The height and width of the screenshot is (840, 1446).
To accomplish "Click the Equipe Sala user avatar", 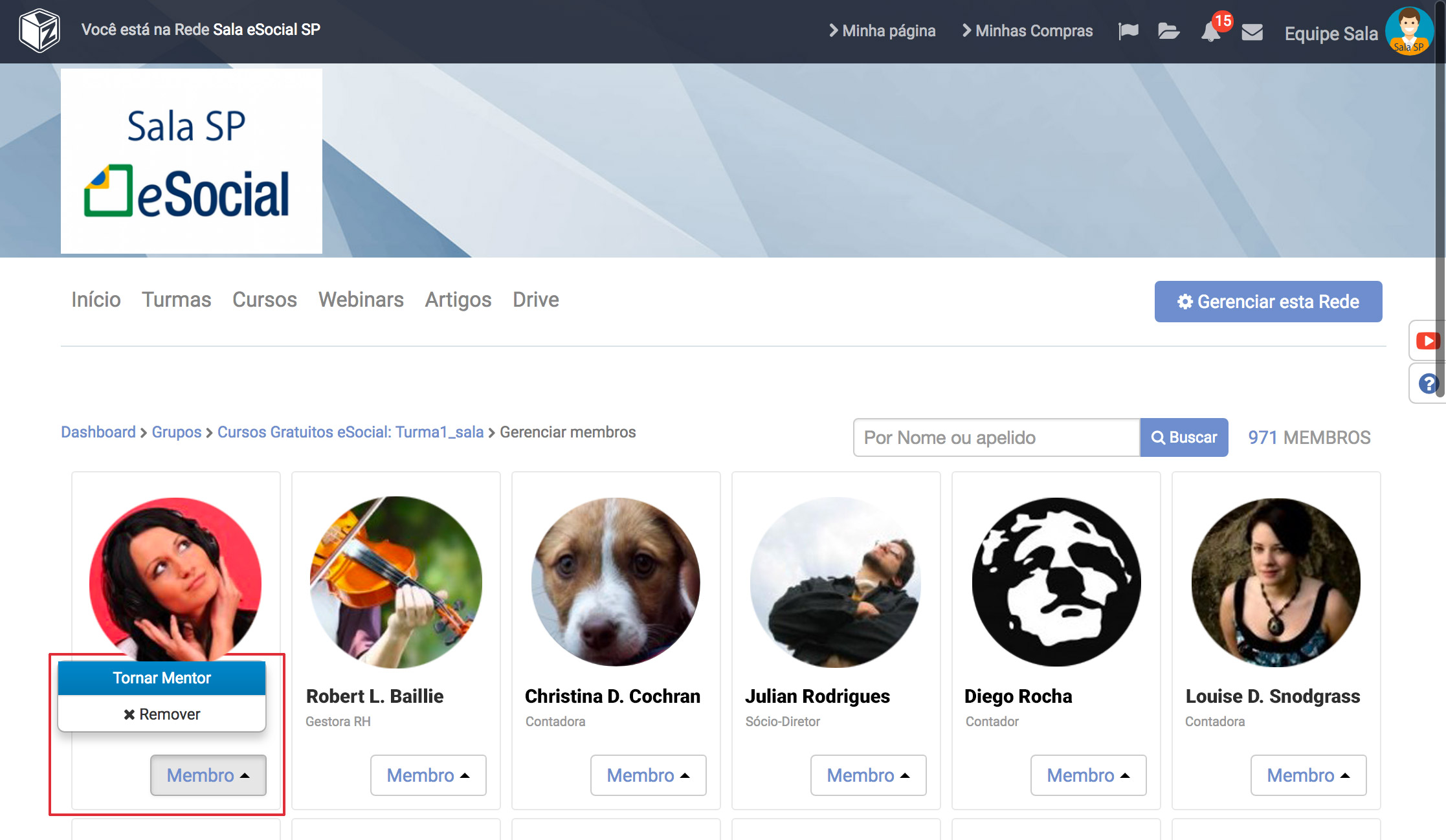I will point(1409,31).
